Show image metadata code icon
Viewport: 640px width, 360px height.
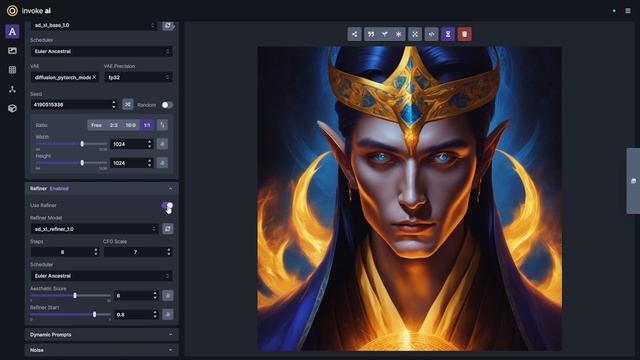431,34
